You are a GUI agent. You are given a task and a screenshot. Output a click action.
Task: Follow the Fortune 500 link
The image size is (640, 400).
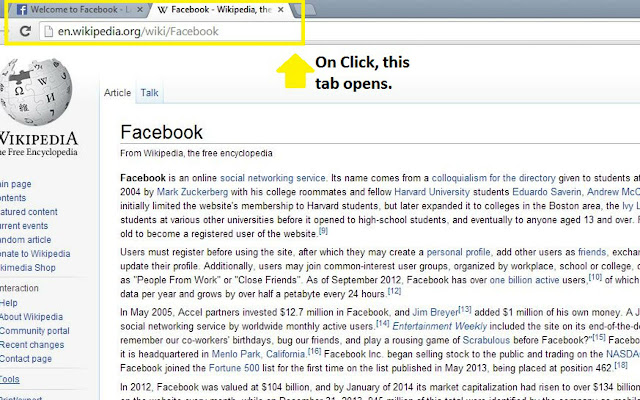pyautogui.click(x=234, y=368)
